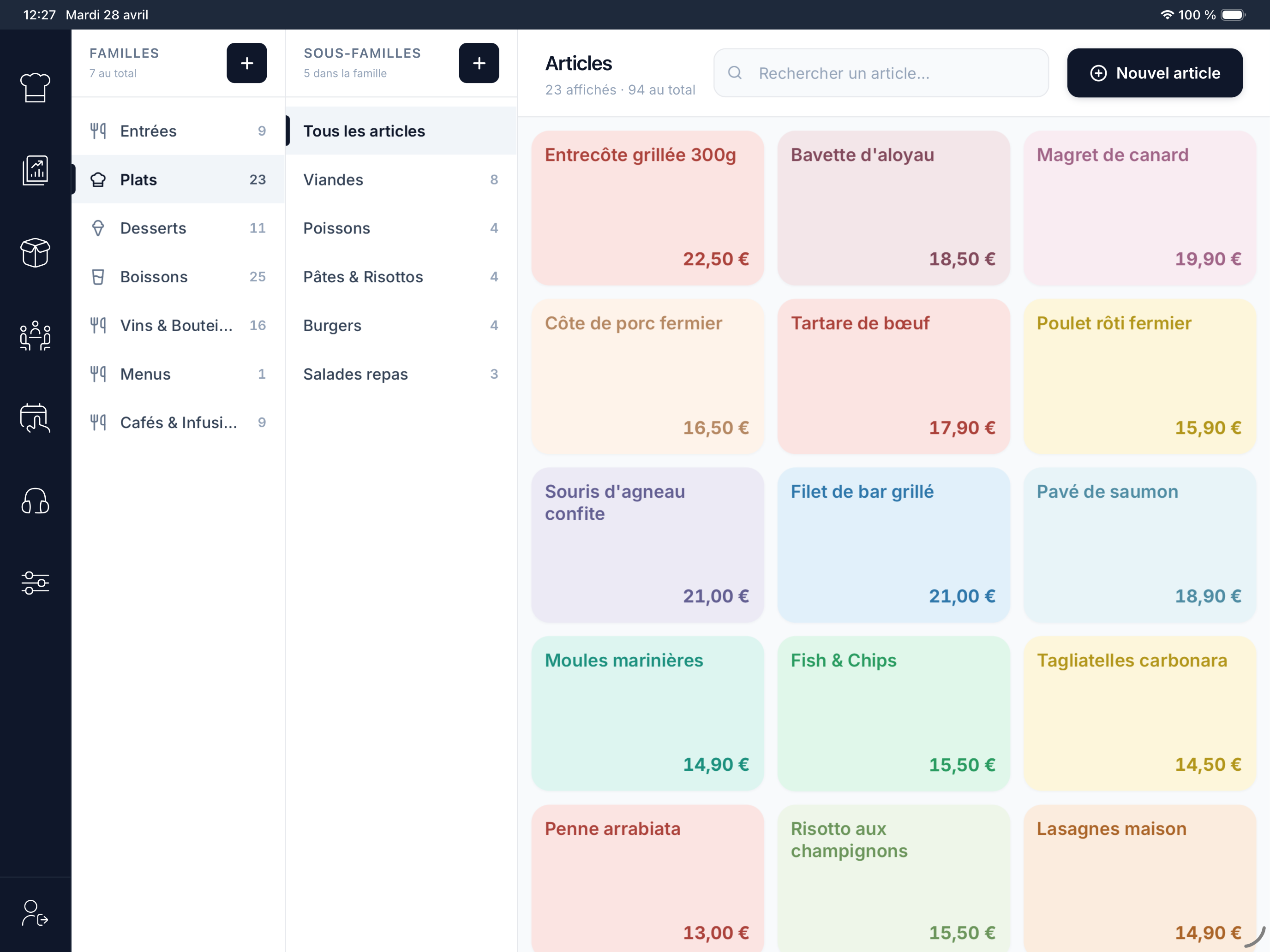1270x952 pixels.
Task: Filter by Poissons sub-family
Action: [x=401, y=228]
